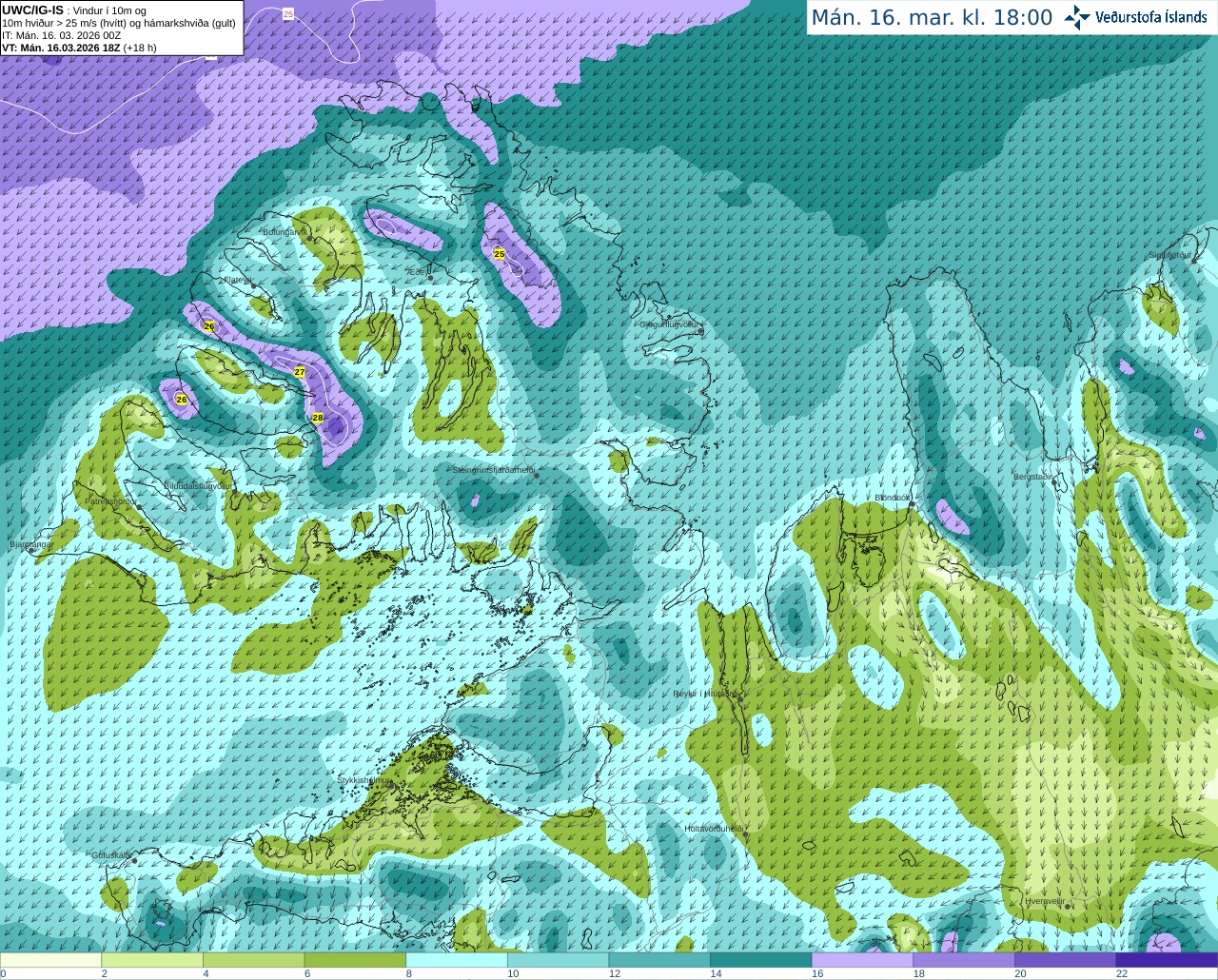
Task: Click scale value 16 on the legend bar
Action: coord(817,973)
